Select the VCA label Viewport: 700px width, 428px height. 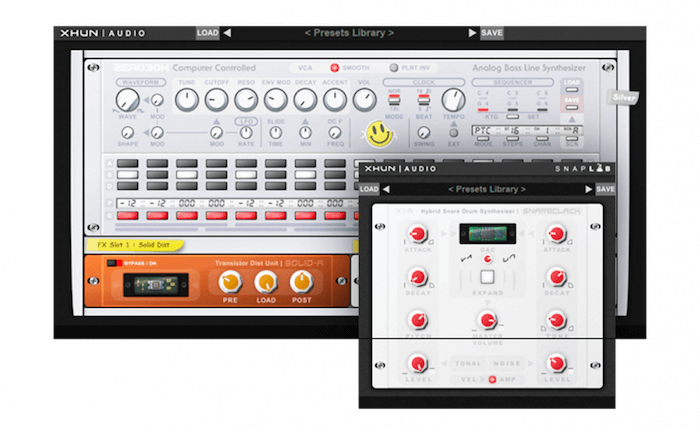point(305,68)
